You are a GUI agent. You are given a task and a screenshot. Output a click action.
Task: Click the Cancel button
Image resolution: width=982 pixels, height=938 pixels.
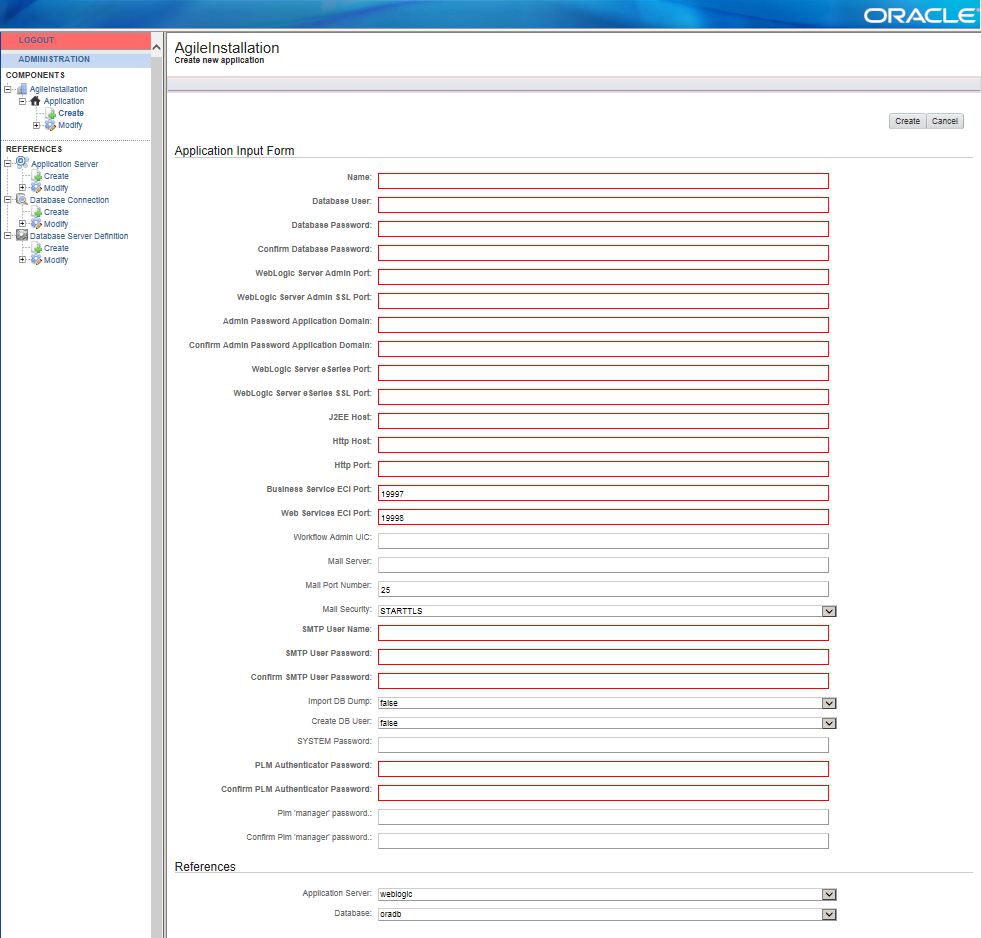click(x=944, y=121)
